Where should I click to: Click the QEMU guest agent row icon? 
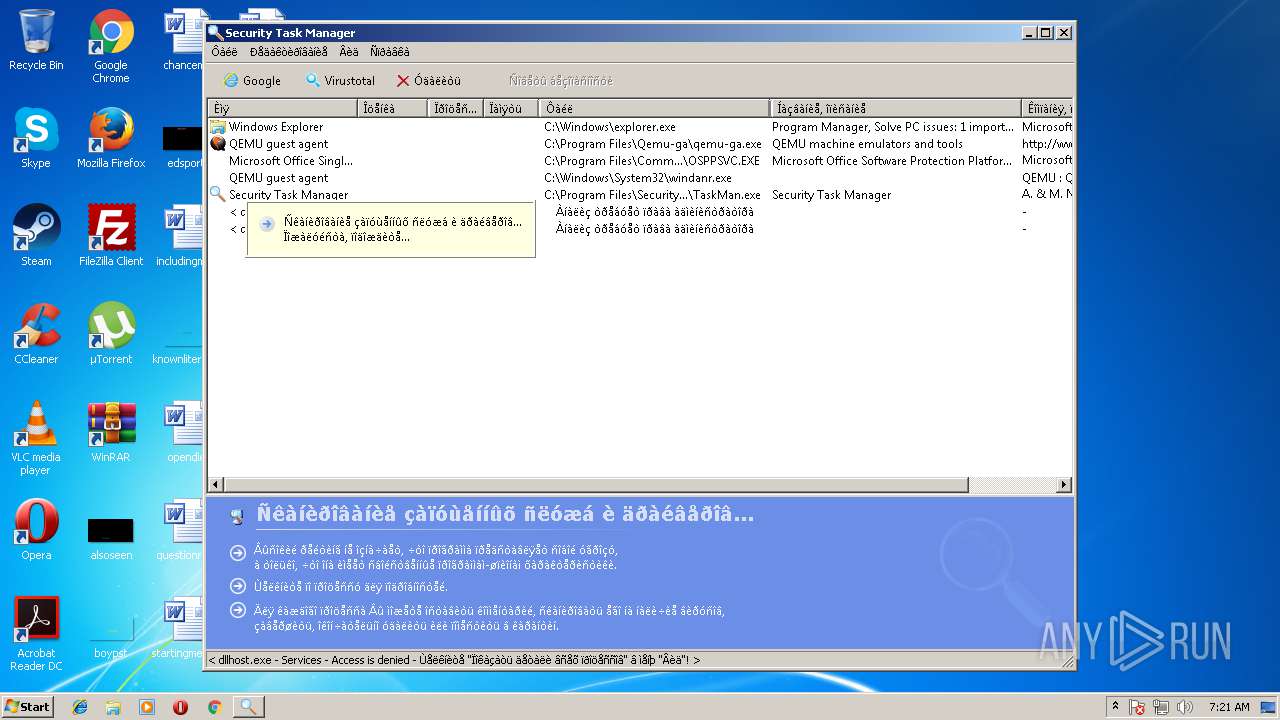pos(217,144)
